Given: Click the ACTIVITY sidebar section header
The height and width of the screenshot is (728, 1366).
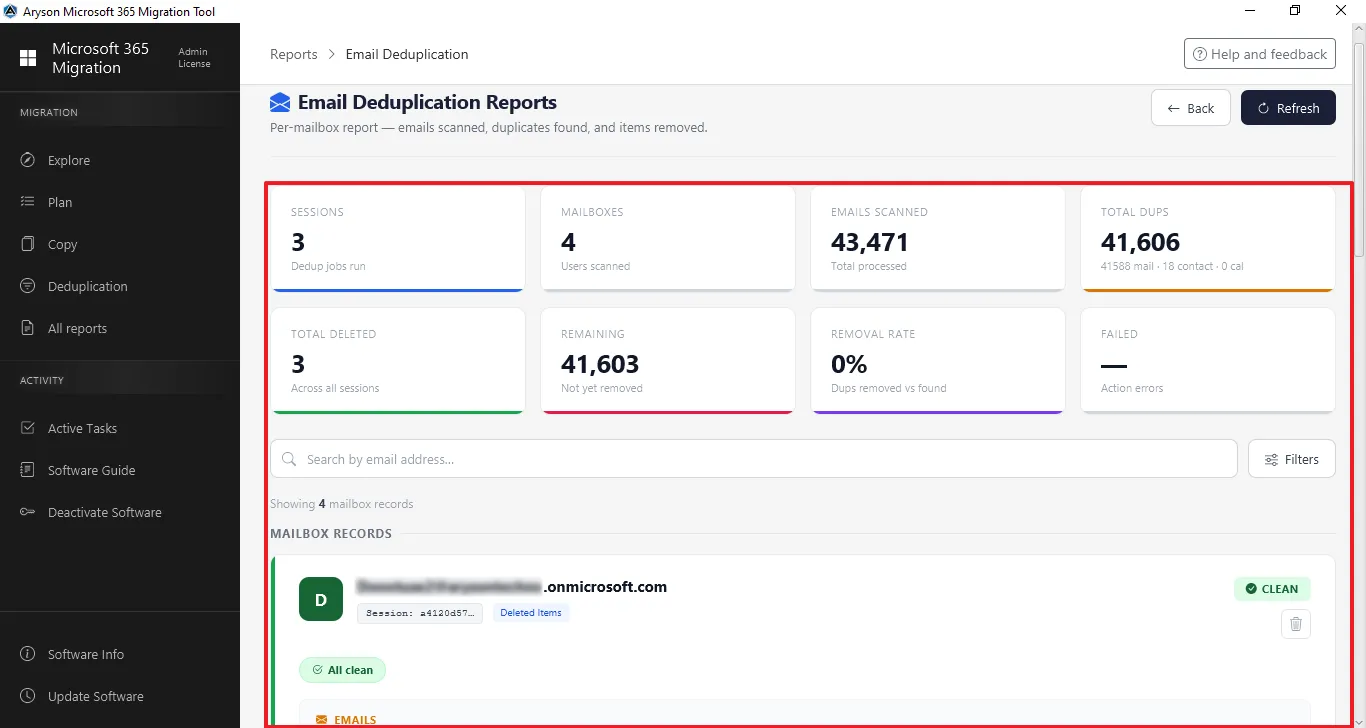Looking at the screenshot, I should (42, 380).
